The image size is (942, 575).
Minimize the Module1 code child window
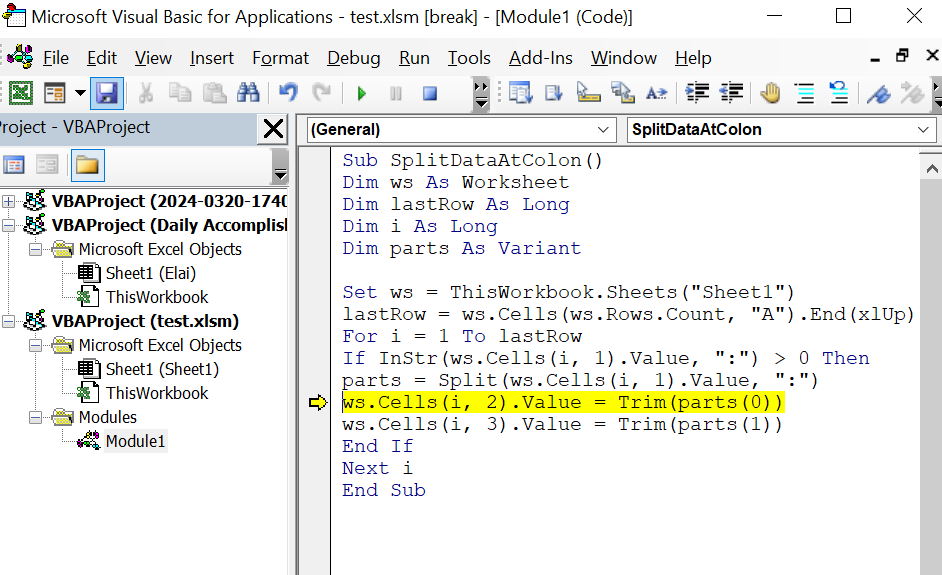click(x=875, y=58)
